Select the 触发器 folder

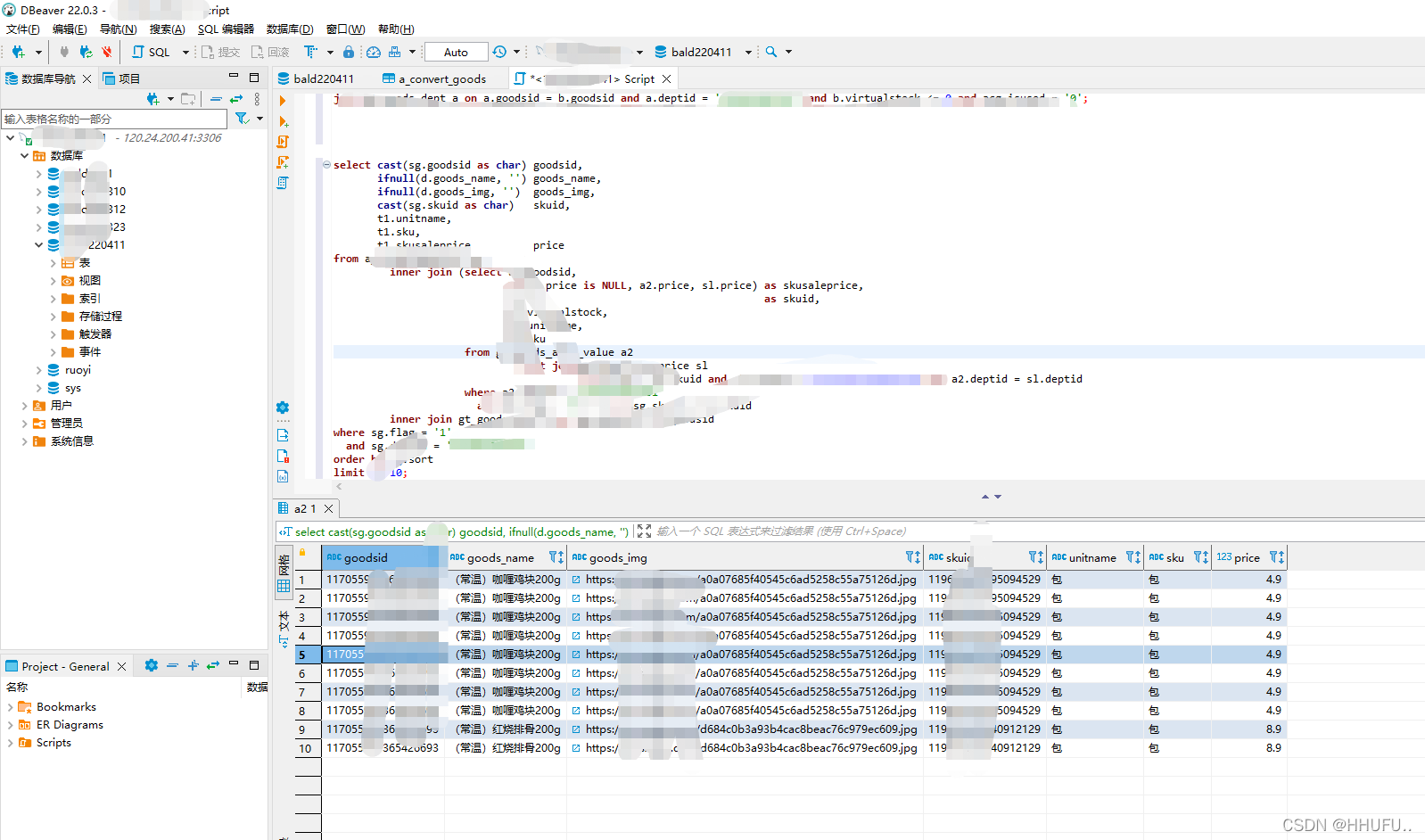[x=86, y=334]
